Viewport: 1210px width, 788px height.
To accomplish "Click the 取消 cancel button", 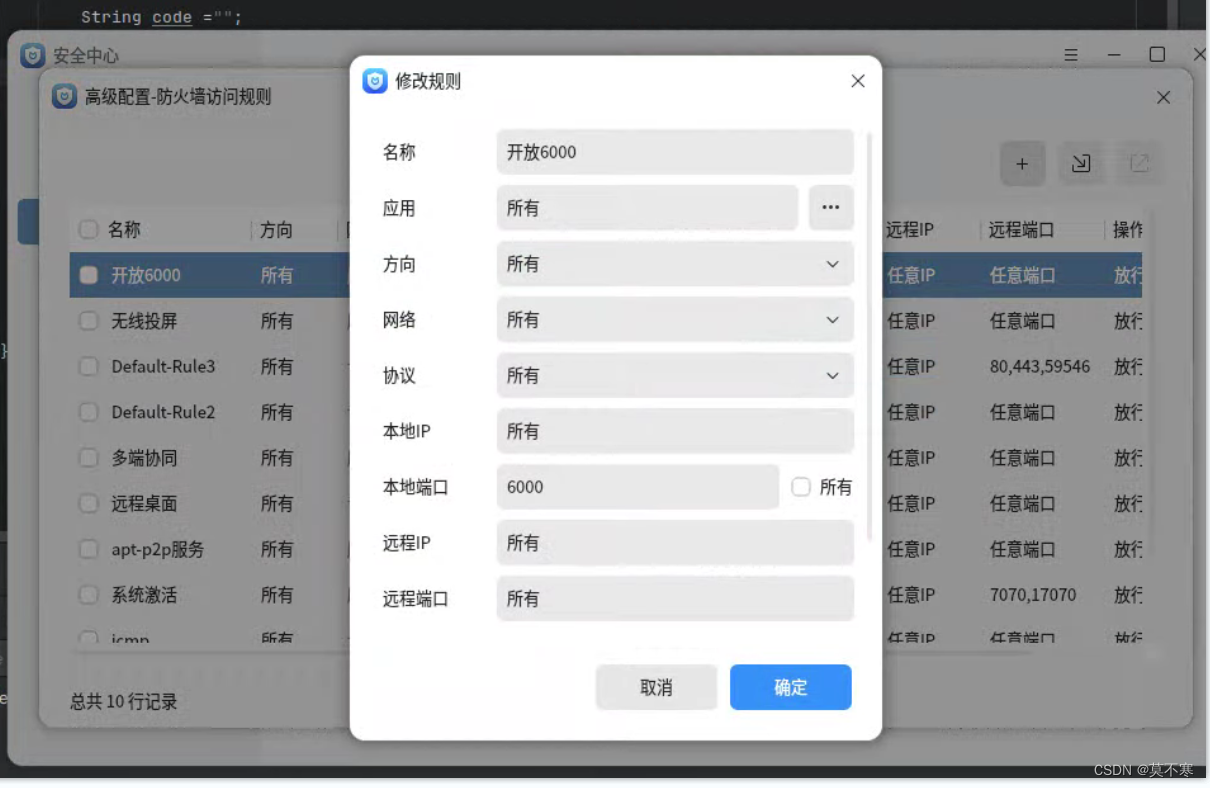I will (x=656, y=687).
